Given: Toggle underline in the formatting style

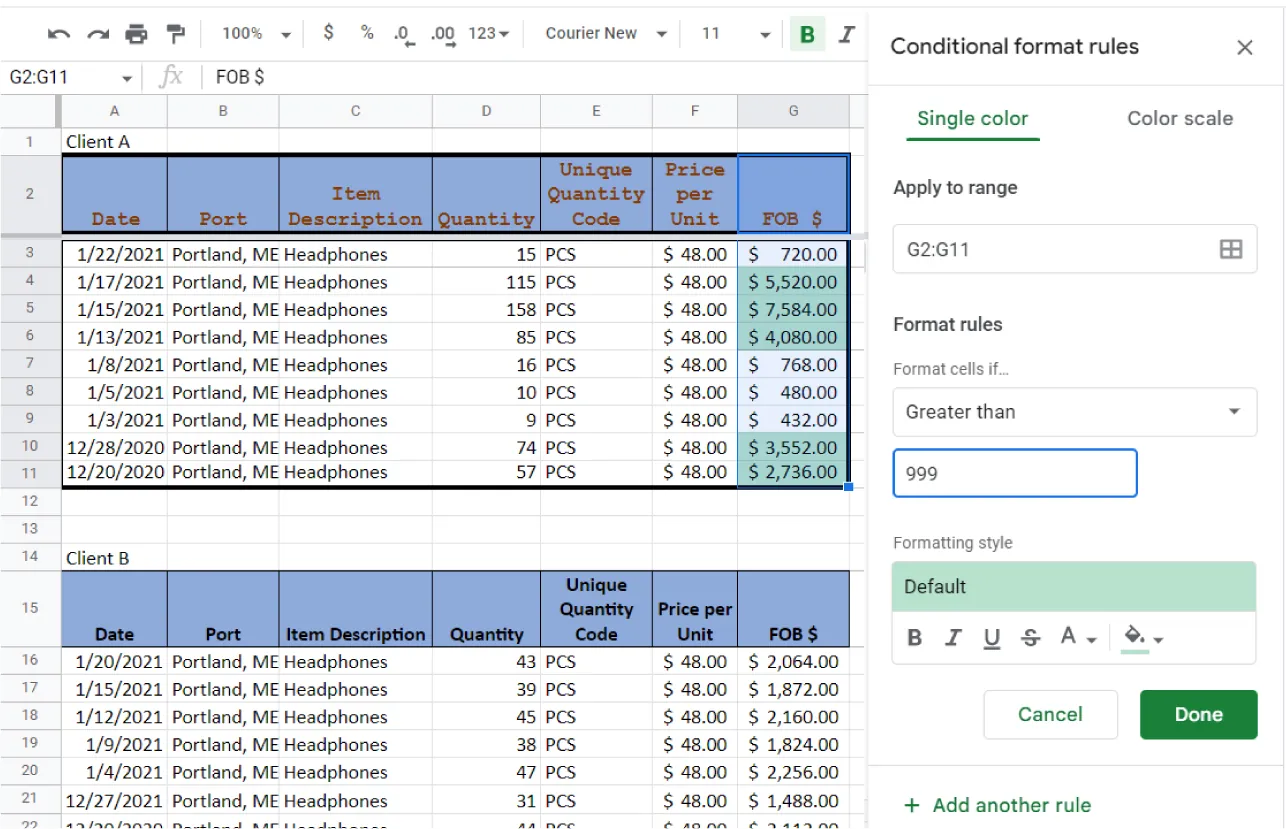Looking at the screenshot, I should pyautogui.click(x=991, y=637).
